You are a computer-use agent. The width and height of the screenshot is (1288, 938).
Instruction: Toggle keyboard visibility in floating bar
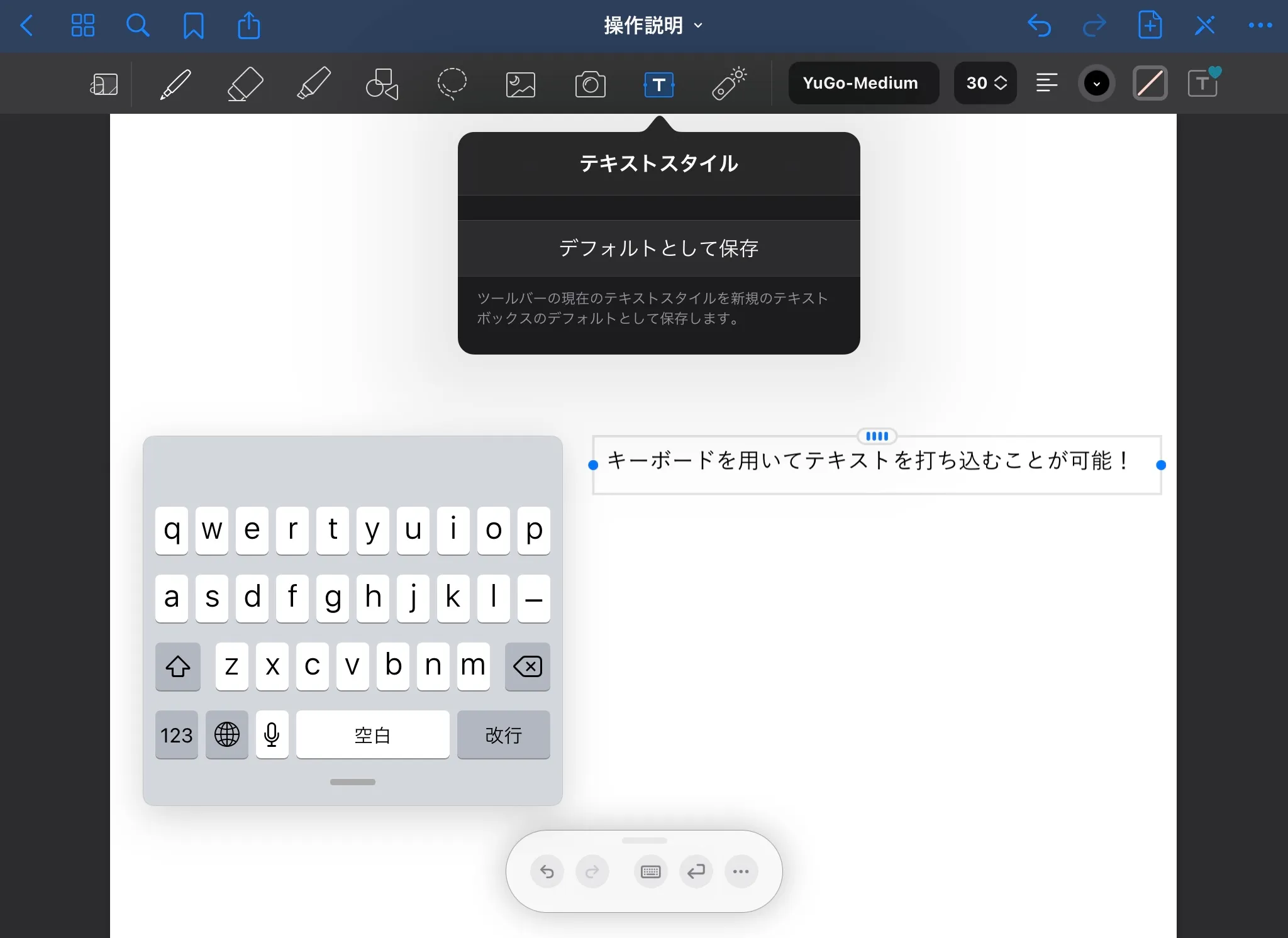click(x=650, y=871)
